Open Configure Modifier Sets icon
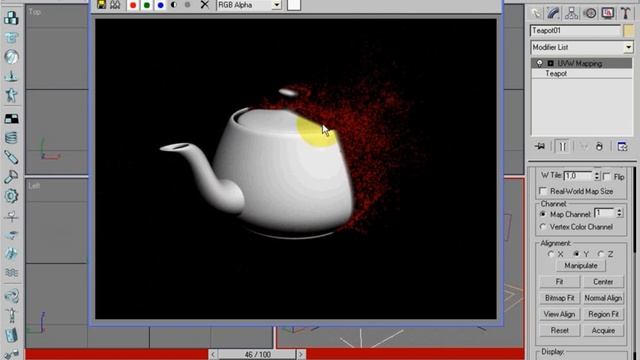This screenshot has width=640, height=360. click(622, 146)
